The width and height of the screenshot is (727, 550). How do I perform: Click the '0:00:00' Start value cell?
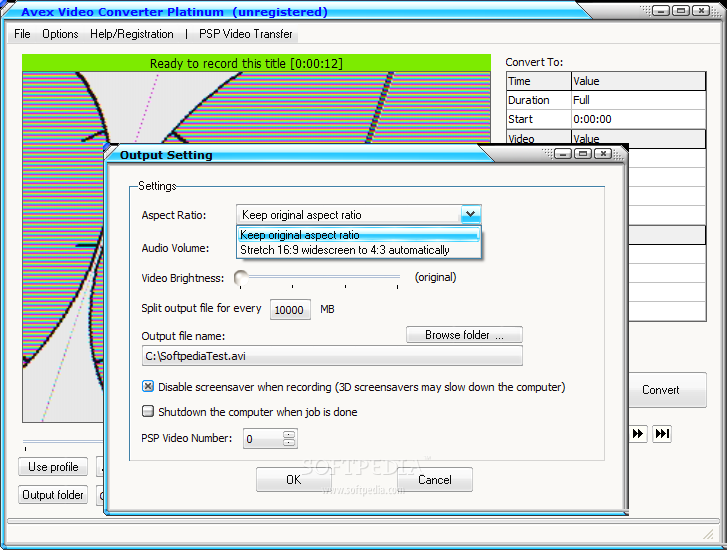tap(638, 119)
